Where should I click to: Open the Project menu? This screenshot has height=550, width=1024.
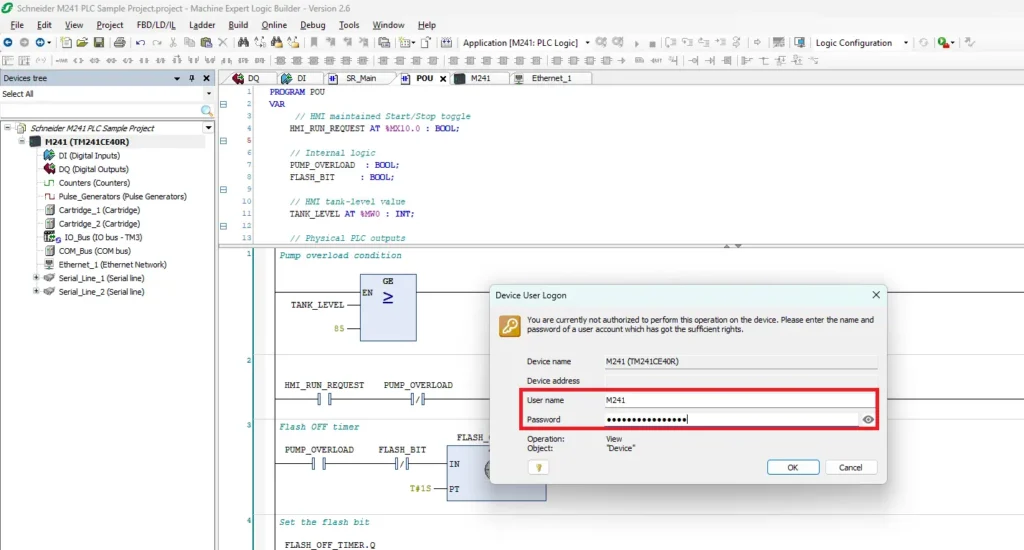pos(109,25)
